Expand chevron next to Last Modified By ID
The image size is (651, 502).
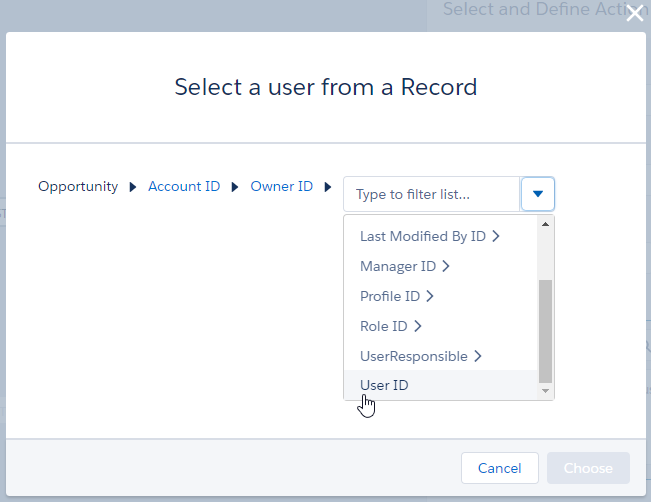pos(496,236)
